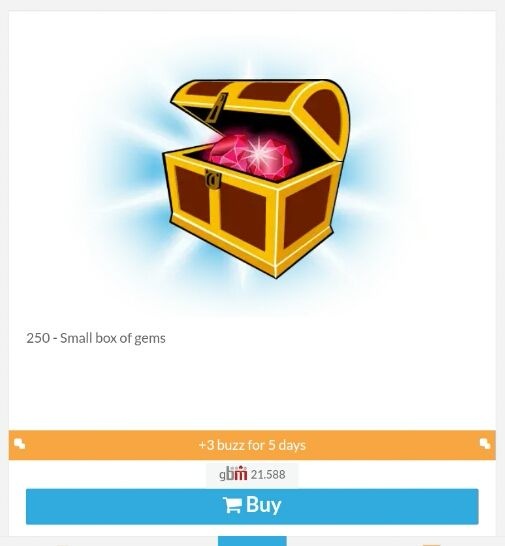Click the gbm currency logo
This screenshot has width=505, height=546.
(233, 474)
